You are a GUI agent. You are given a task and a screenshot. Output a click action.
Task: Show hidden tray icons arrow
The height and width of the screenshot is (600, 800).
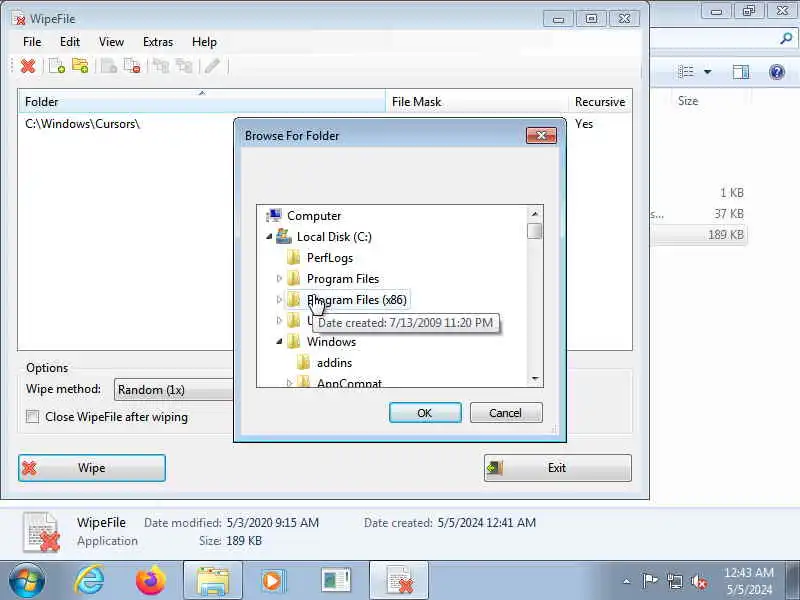[x=627, y=581]
